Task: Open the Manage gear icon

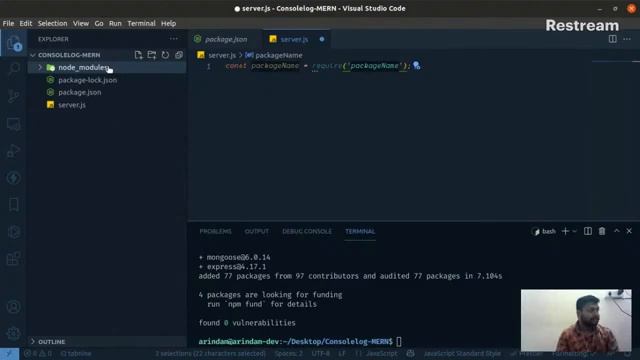Action: [13, 333]
